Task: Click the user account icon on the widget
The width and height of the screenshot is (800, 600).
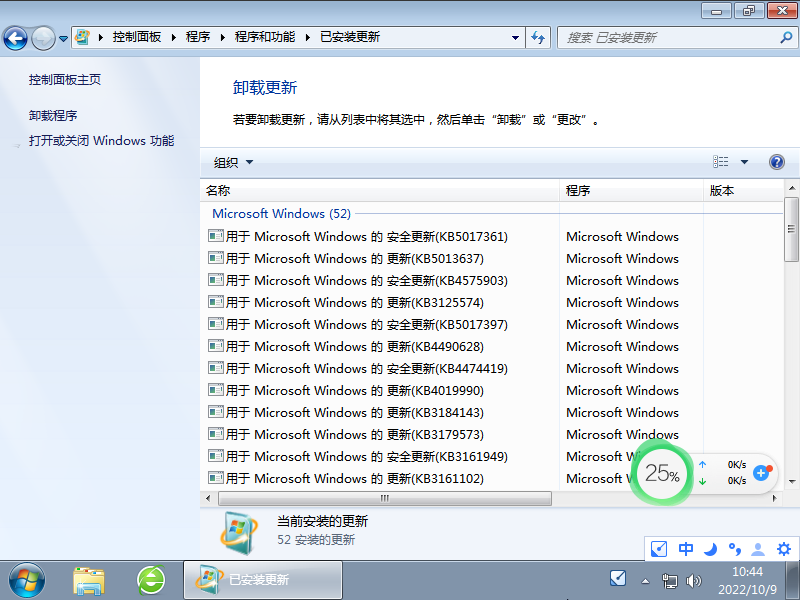Action: coord(758,549)
